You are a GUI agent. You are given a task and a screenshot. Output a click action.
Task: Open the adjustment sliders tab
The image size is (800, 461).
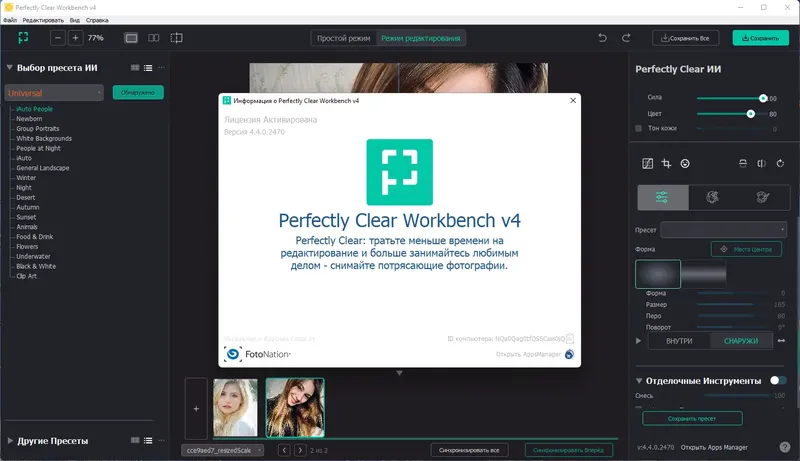click(662, 197)
